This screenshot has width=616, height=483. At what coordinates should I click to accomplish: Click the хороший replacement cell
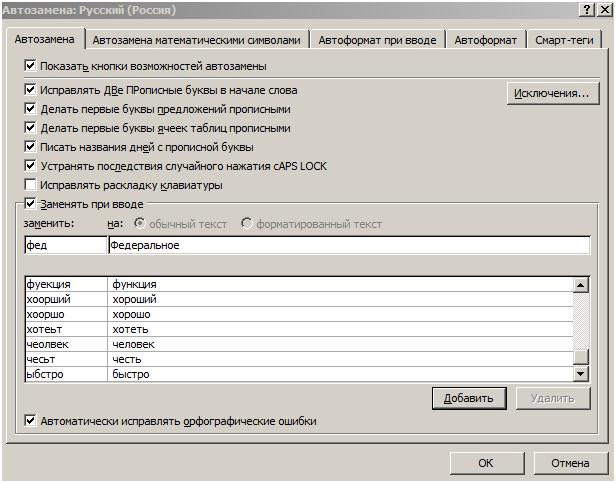(340, 299)
